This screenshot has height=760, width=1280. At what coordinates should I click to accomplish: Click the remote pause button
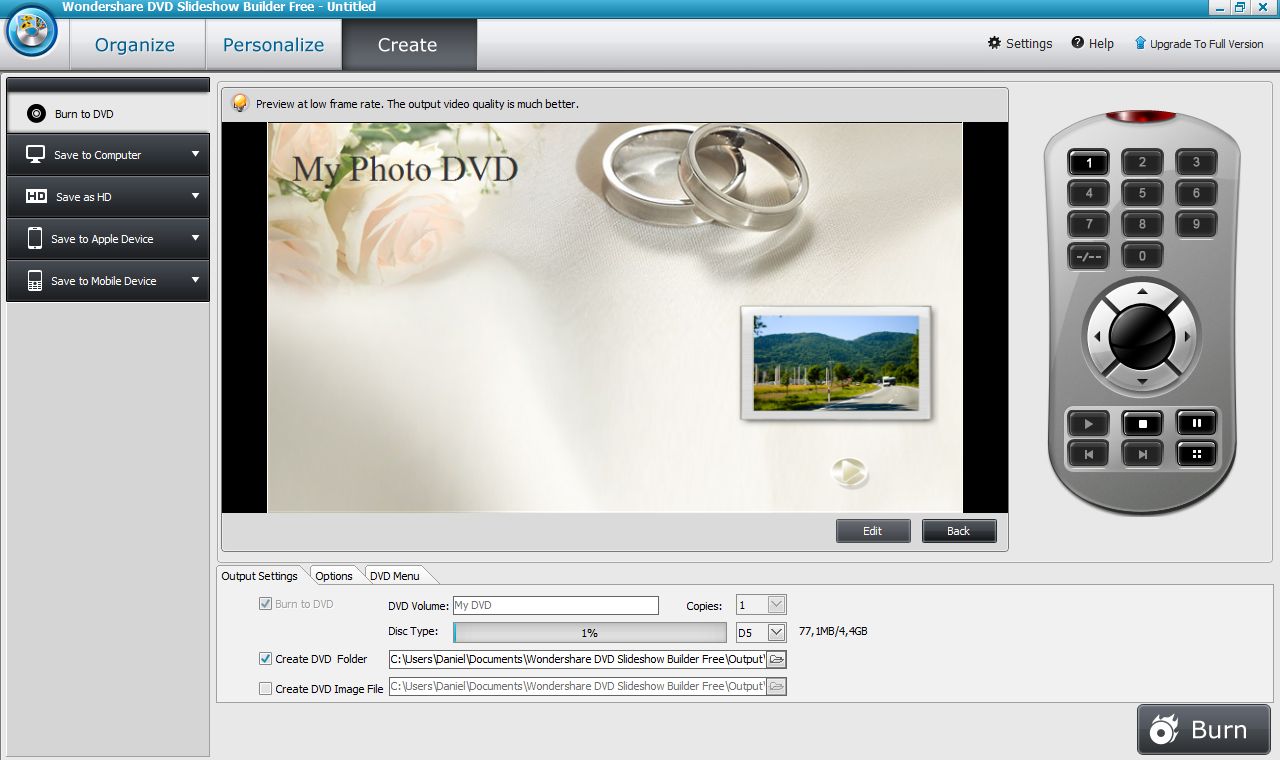coord(1196,423)
